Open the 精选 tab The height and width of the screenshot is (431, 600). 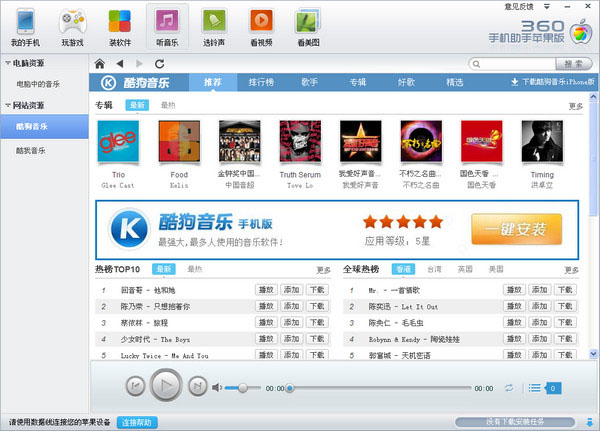pyautogui.click(x=455, y=82)
